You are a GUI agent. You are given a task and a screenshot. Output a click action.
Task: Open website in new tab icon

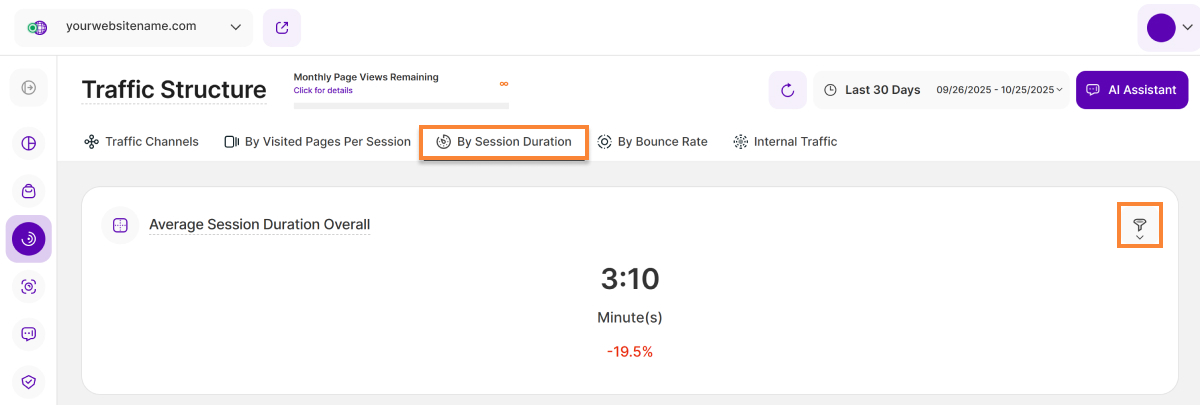click(x=282, y=28)
